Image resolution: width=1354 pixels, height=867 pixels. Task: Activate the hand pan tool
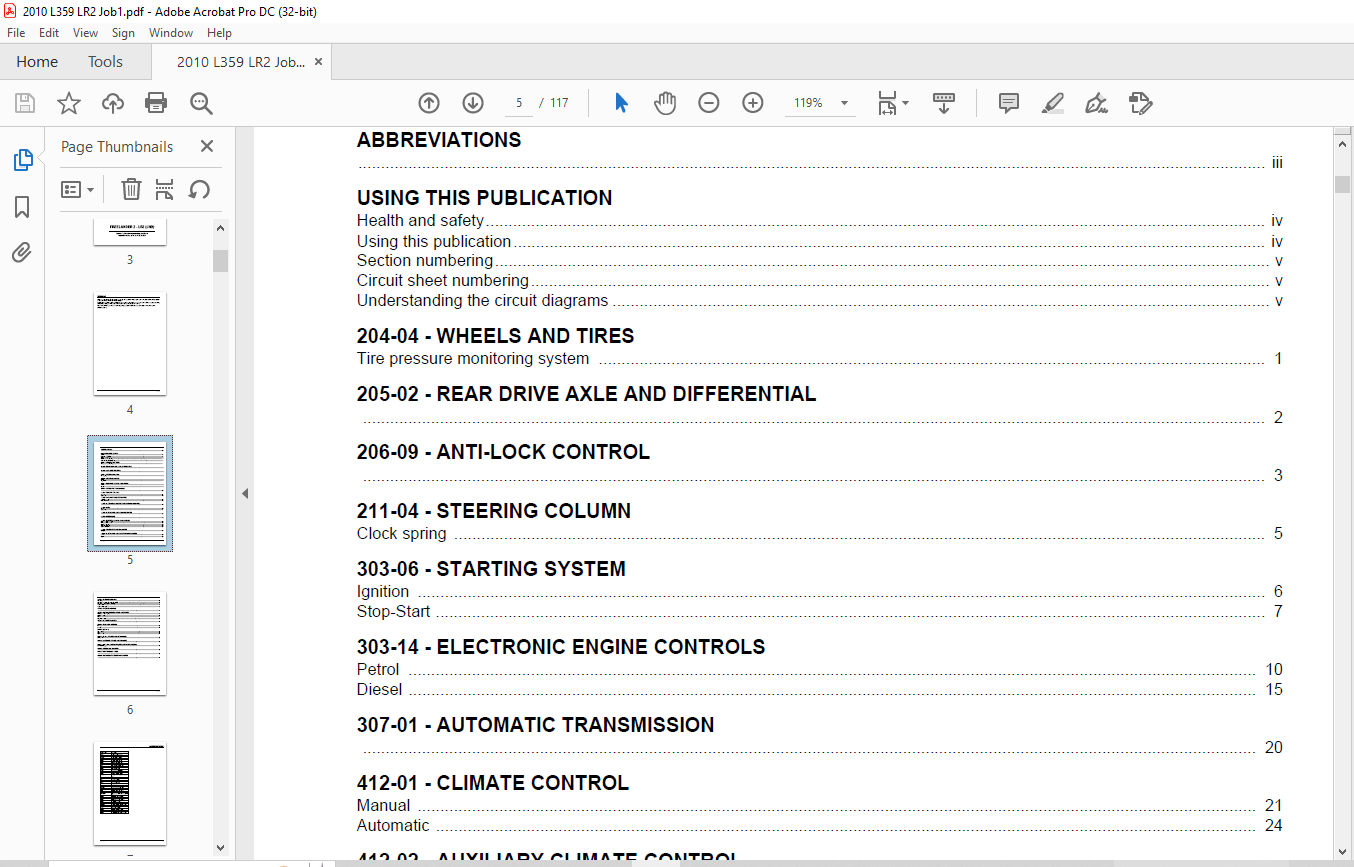pyautogui.click(x=665, y=103)
